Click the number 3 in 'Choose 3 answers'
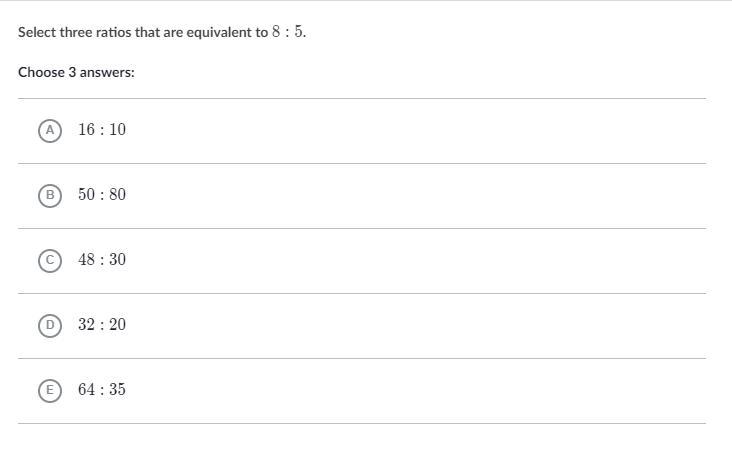 click(72, 72)
